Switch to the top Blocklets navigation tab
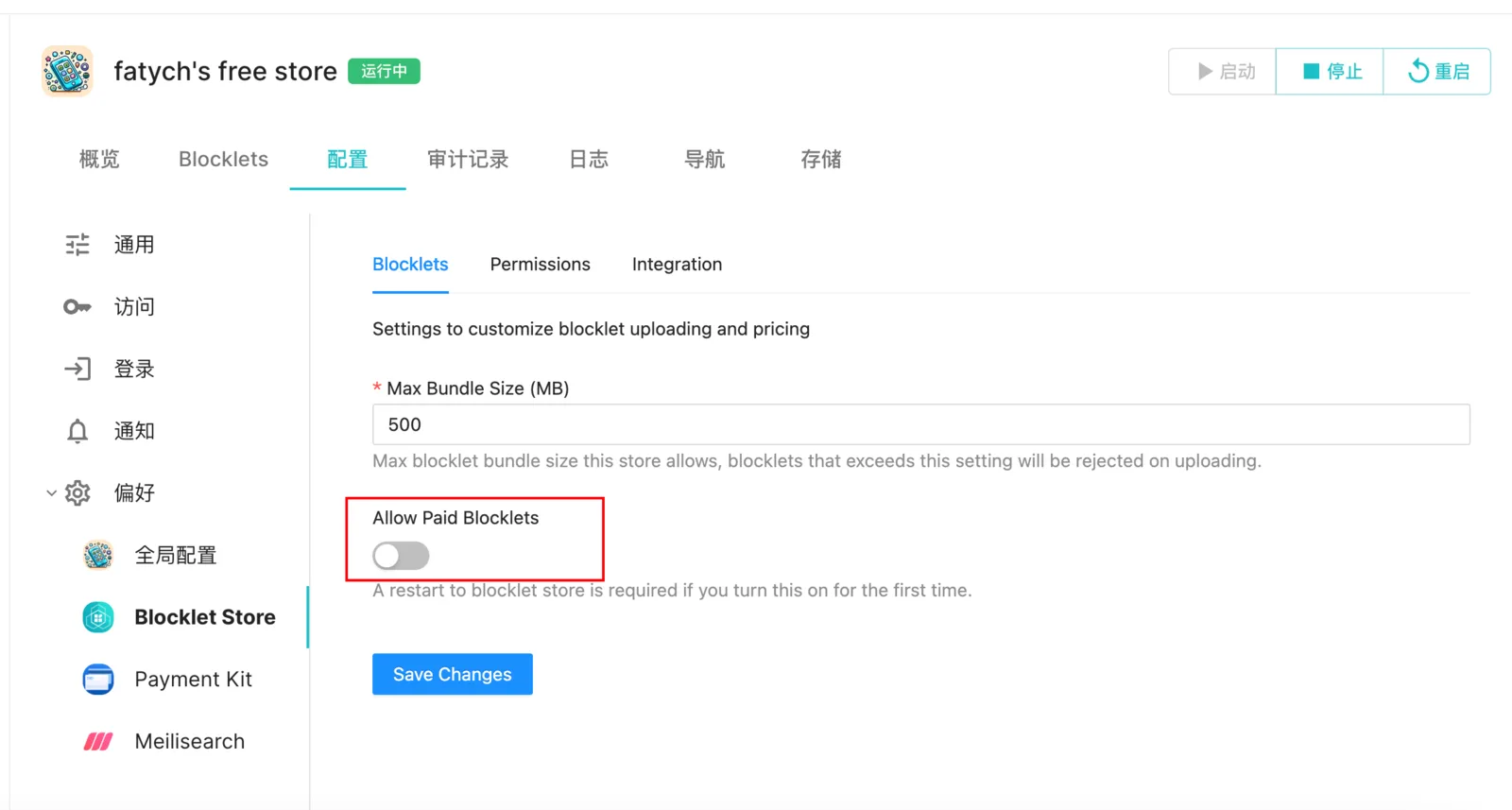1512x810 pixels. point(224,159)
